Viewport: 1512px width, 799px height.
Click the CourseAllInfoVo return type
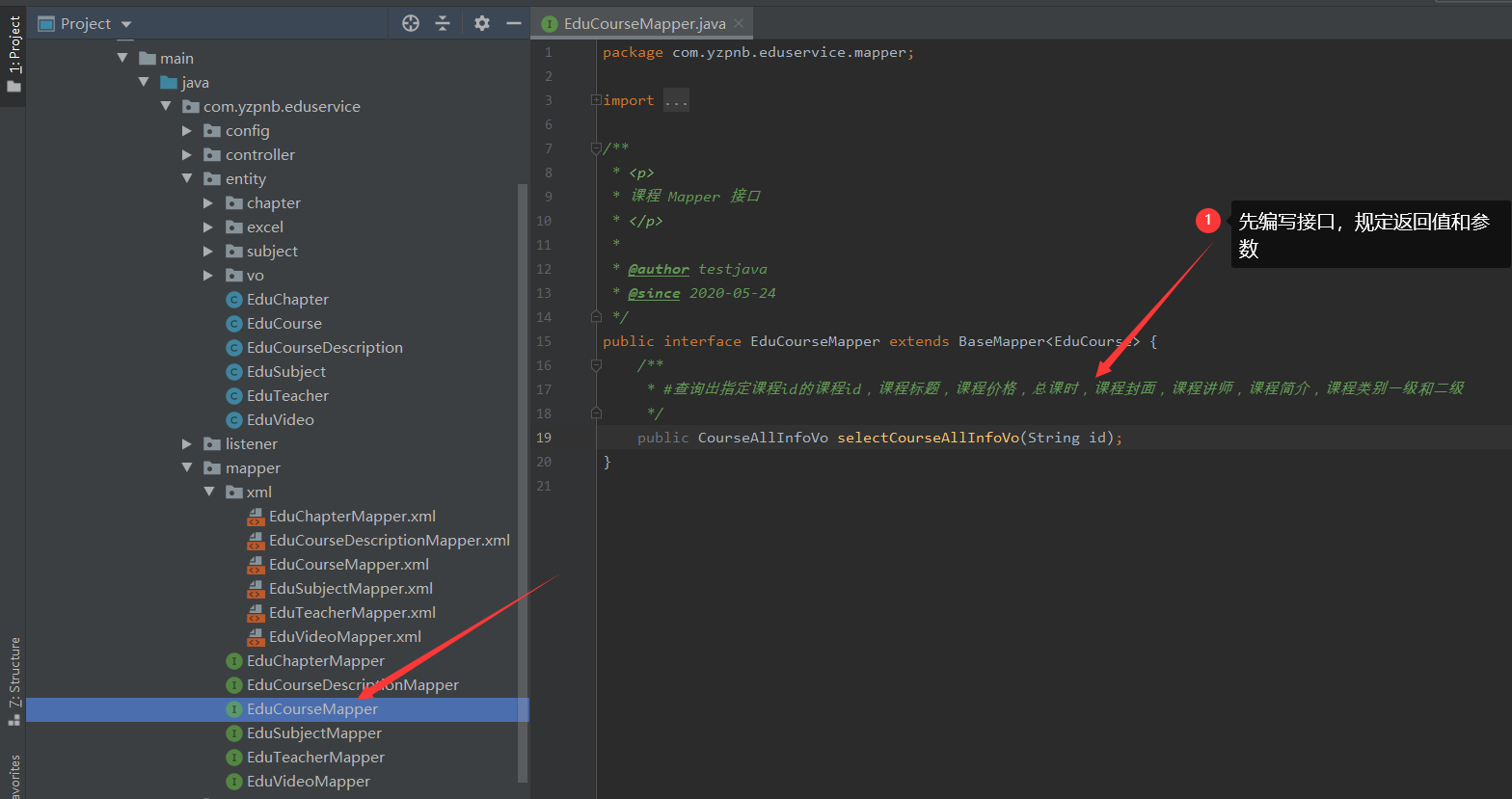tap(763, 438)
